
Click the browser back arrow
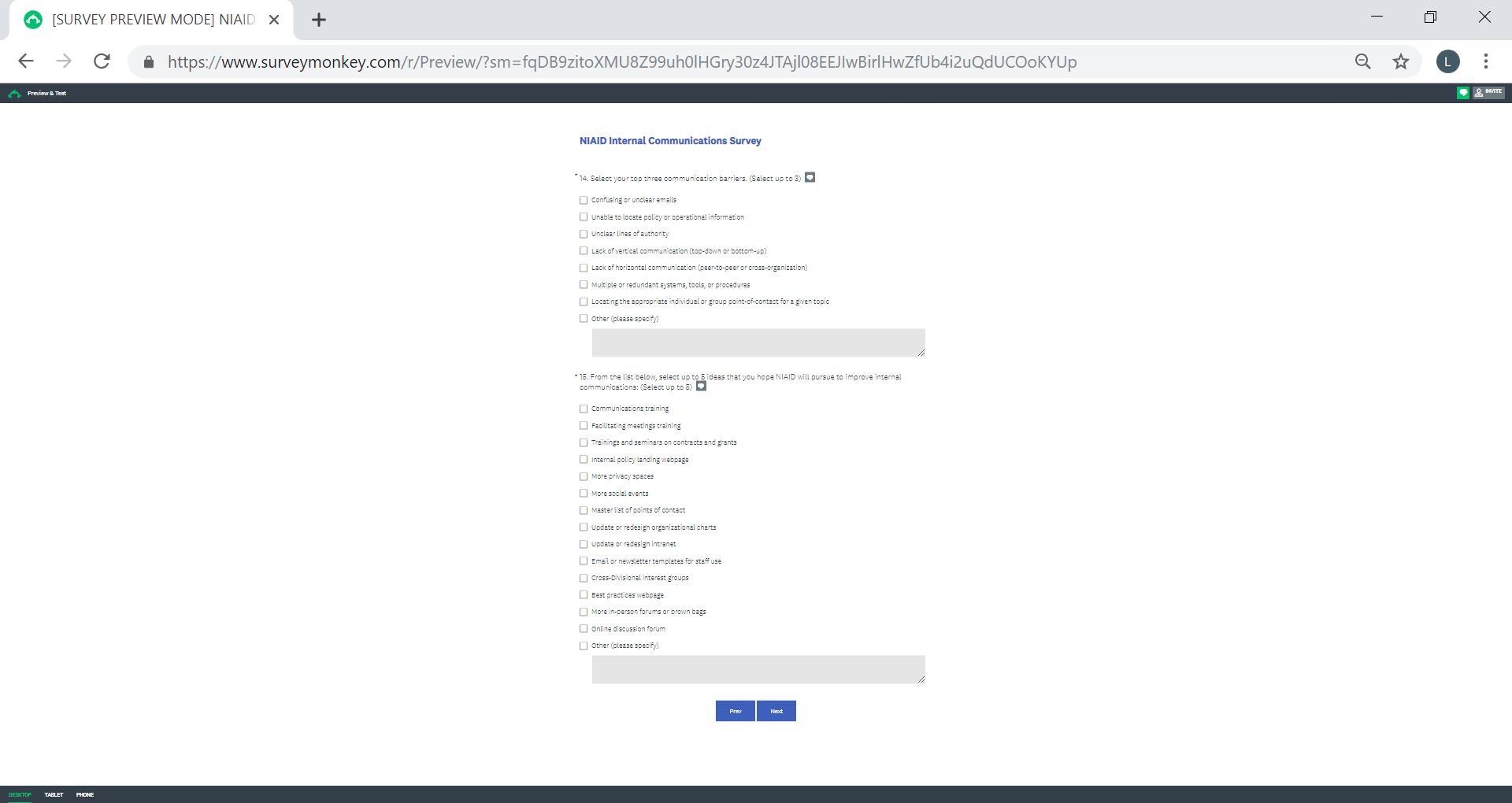click(x=26, y=61)
